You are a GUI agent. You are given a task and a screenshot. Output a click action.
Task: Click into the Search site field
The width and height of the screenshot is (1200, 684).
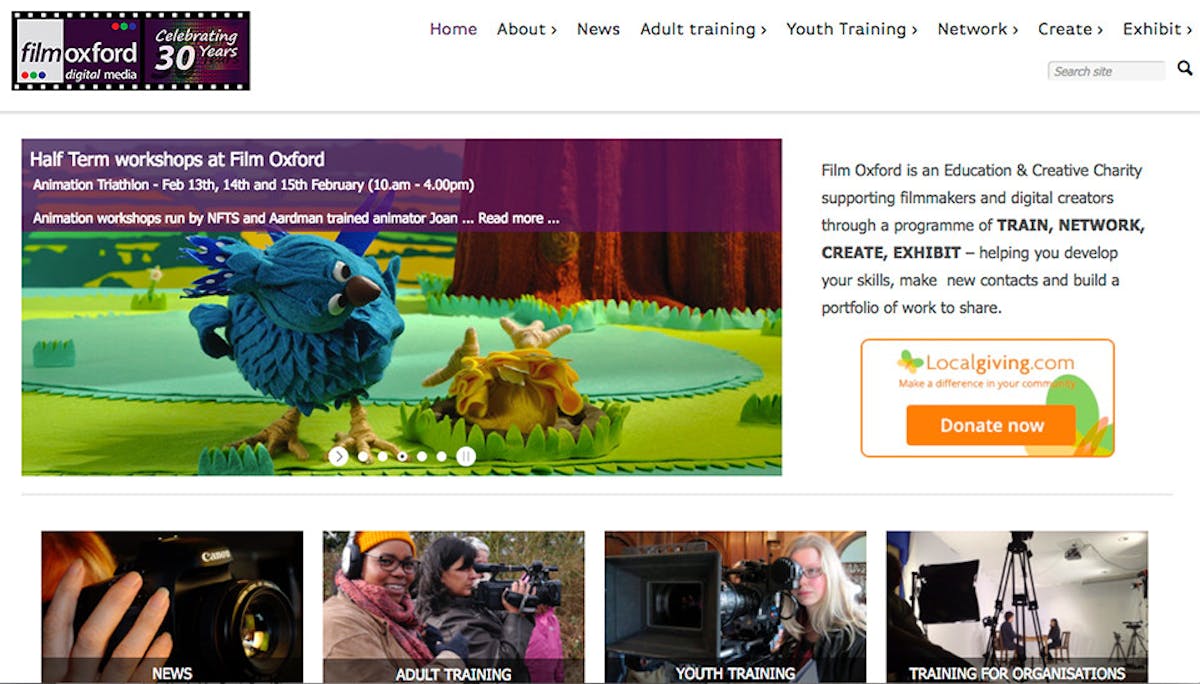click(x=1107, y=71)
